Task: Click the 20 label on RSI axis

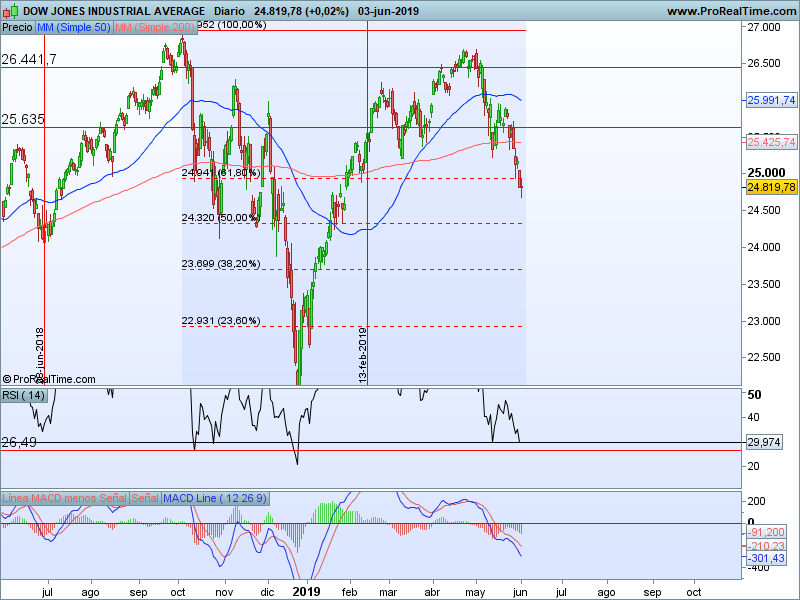Action: click(x=753, y=466)
